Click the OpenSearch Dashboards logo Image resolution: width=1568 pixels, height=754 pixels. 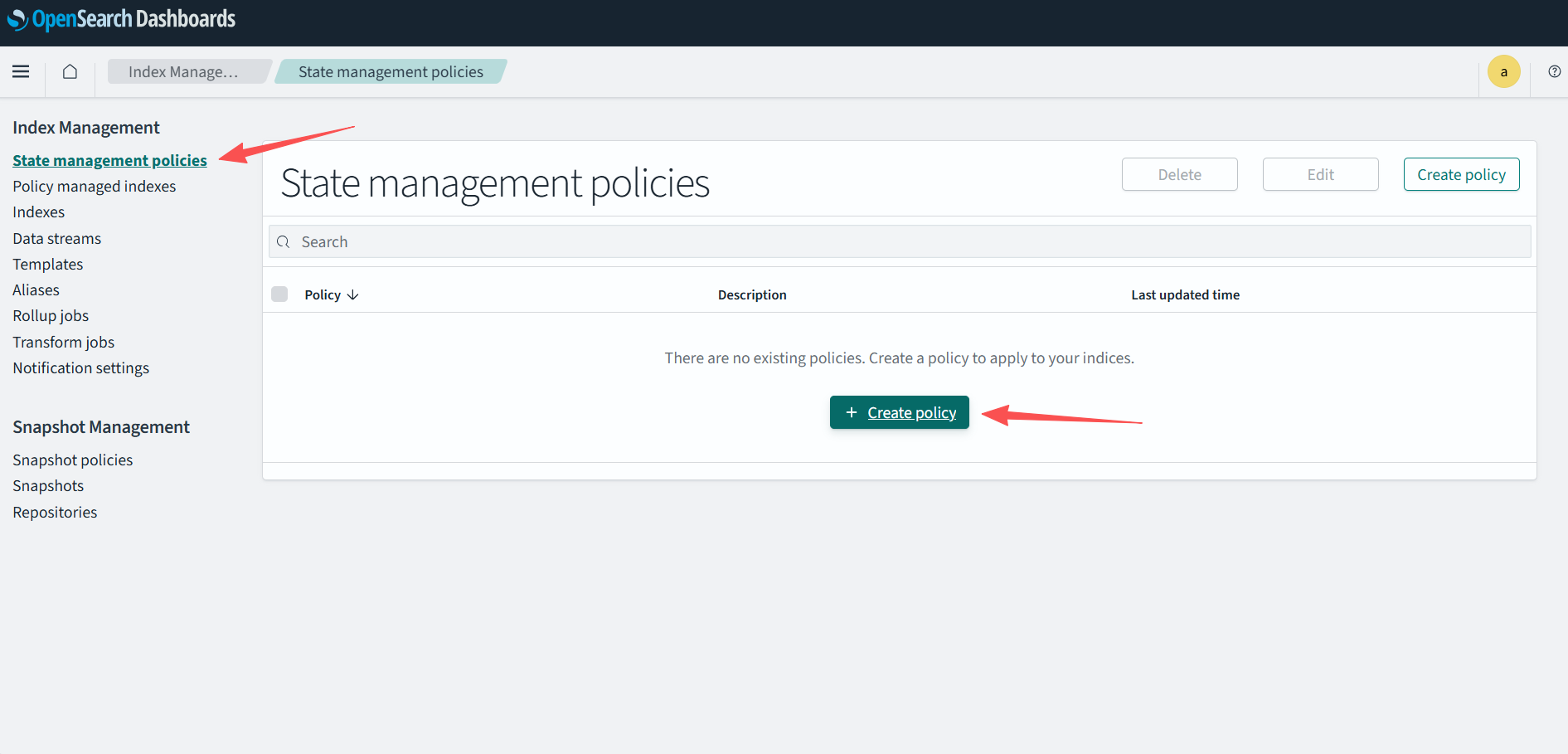coord(122,19)
